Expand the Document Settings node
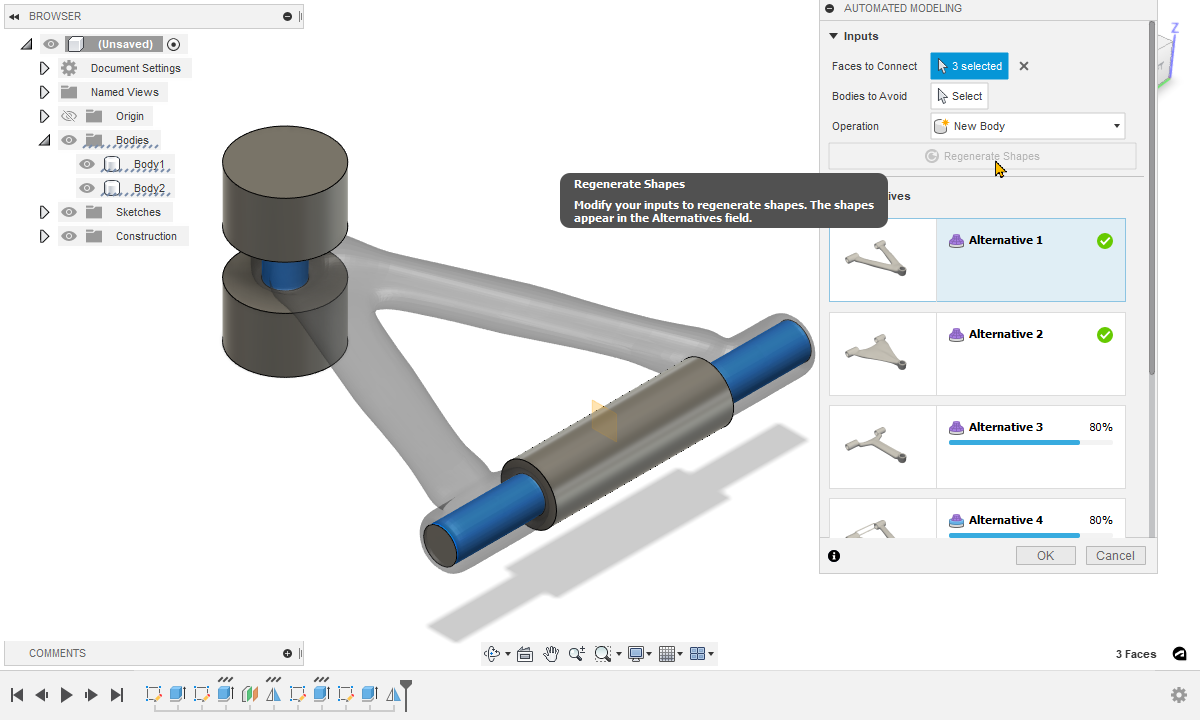The image size is (1200, 720). pos(44,69)
